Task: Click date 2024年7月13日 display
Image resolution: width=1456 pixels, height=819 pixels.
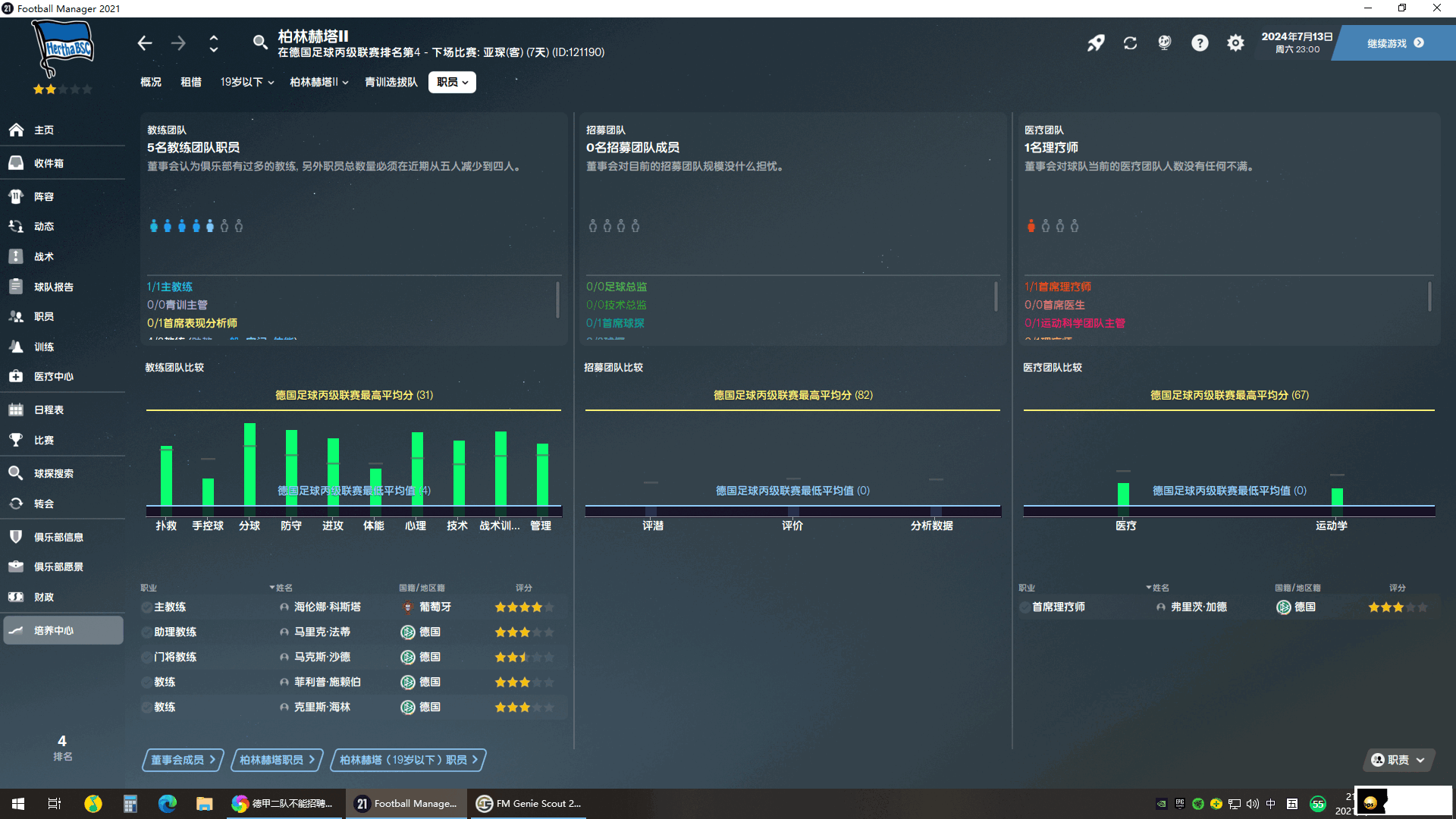Action: pos(1297,37)
